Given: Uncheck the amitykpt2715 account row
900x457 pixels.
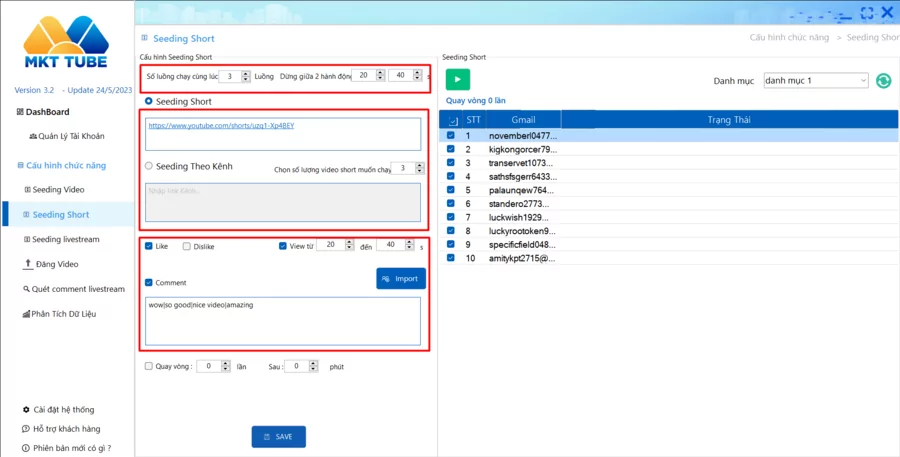Looking at the screenshot, I should click(451, 258).
